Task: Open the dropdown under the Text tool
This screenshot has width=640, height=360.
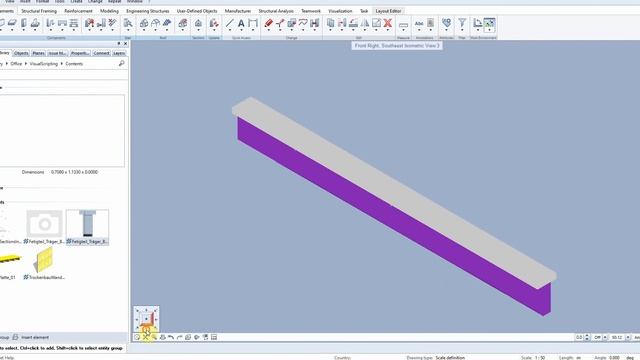Action: tap(241, 31)
